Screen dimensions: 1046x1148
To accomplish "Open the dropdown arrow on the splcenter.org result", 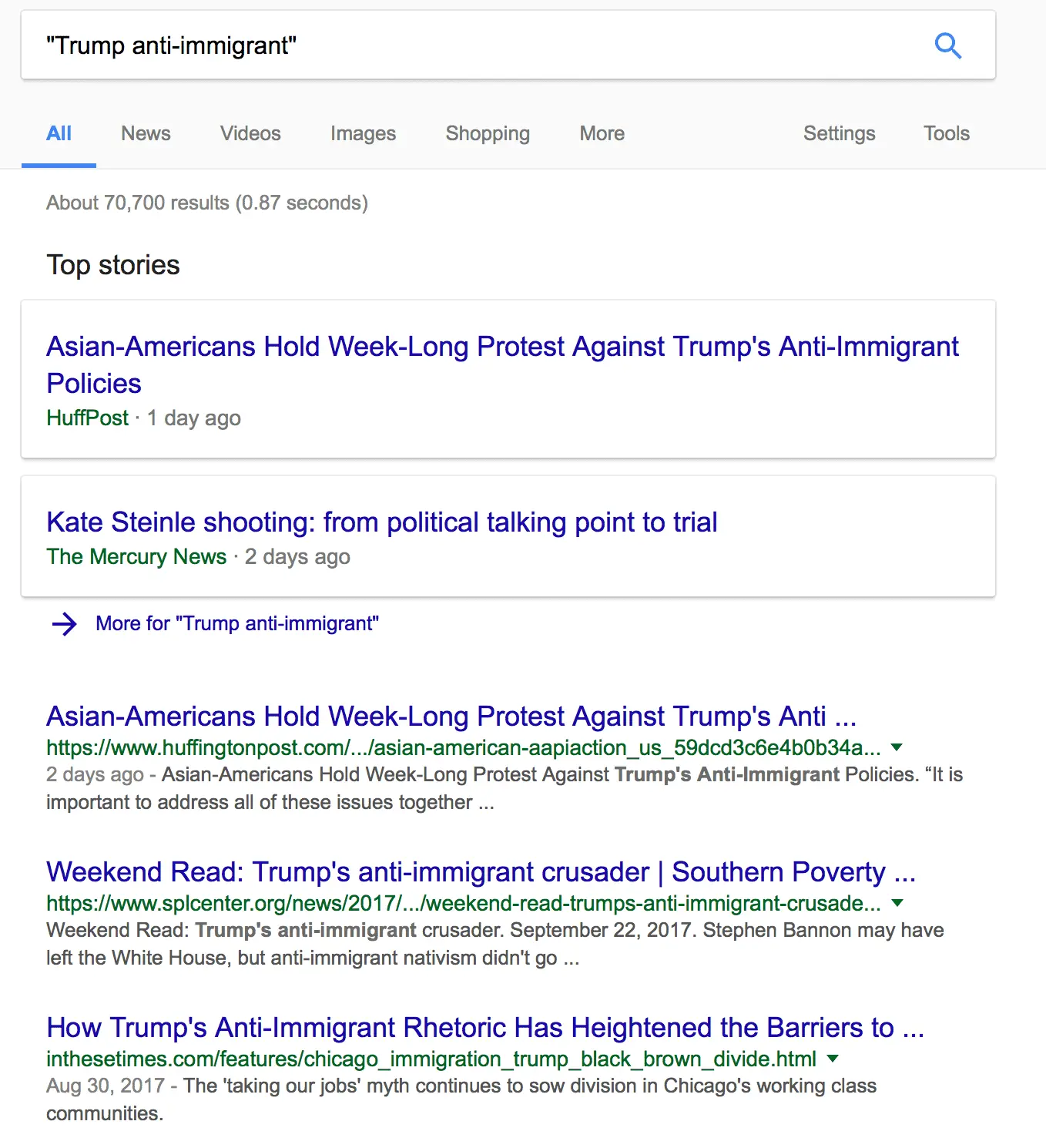I will pyautogui.click(x=897, y=904).
